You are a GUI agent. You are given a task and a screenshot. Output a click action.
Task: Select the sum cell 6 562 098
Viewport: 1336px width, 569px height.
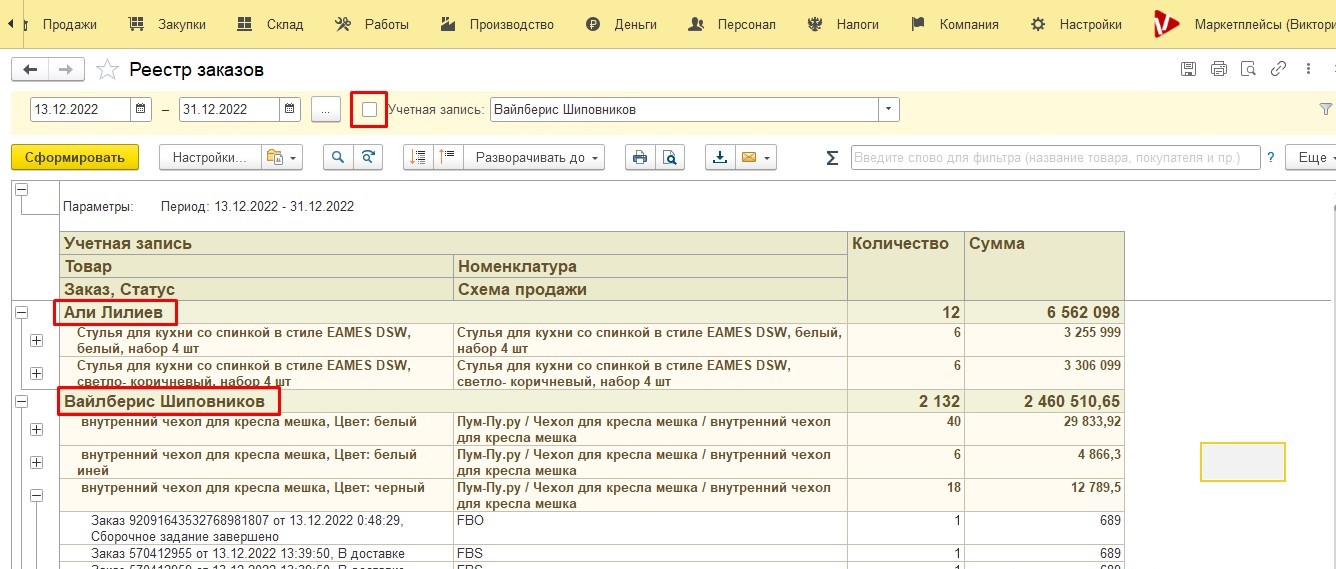(1045, 313)
